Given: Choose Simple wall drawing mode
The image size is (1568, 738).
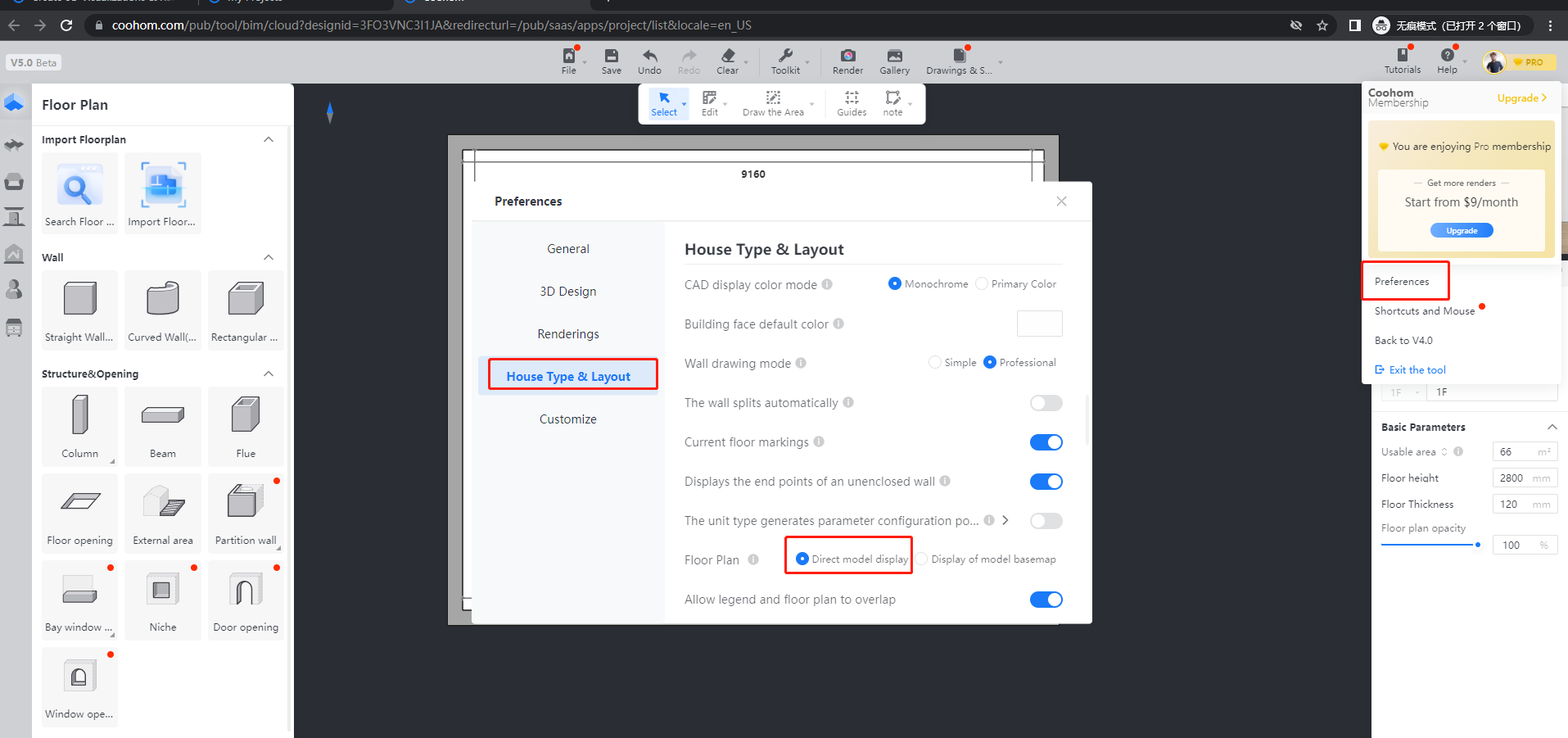Looking at the screenshot, I should [x=935, y=363].
